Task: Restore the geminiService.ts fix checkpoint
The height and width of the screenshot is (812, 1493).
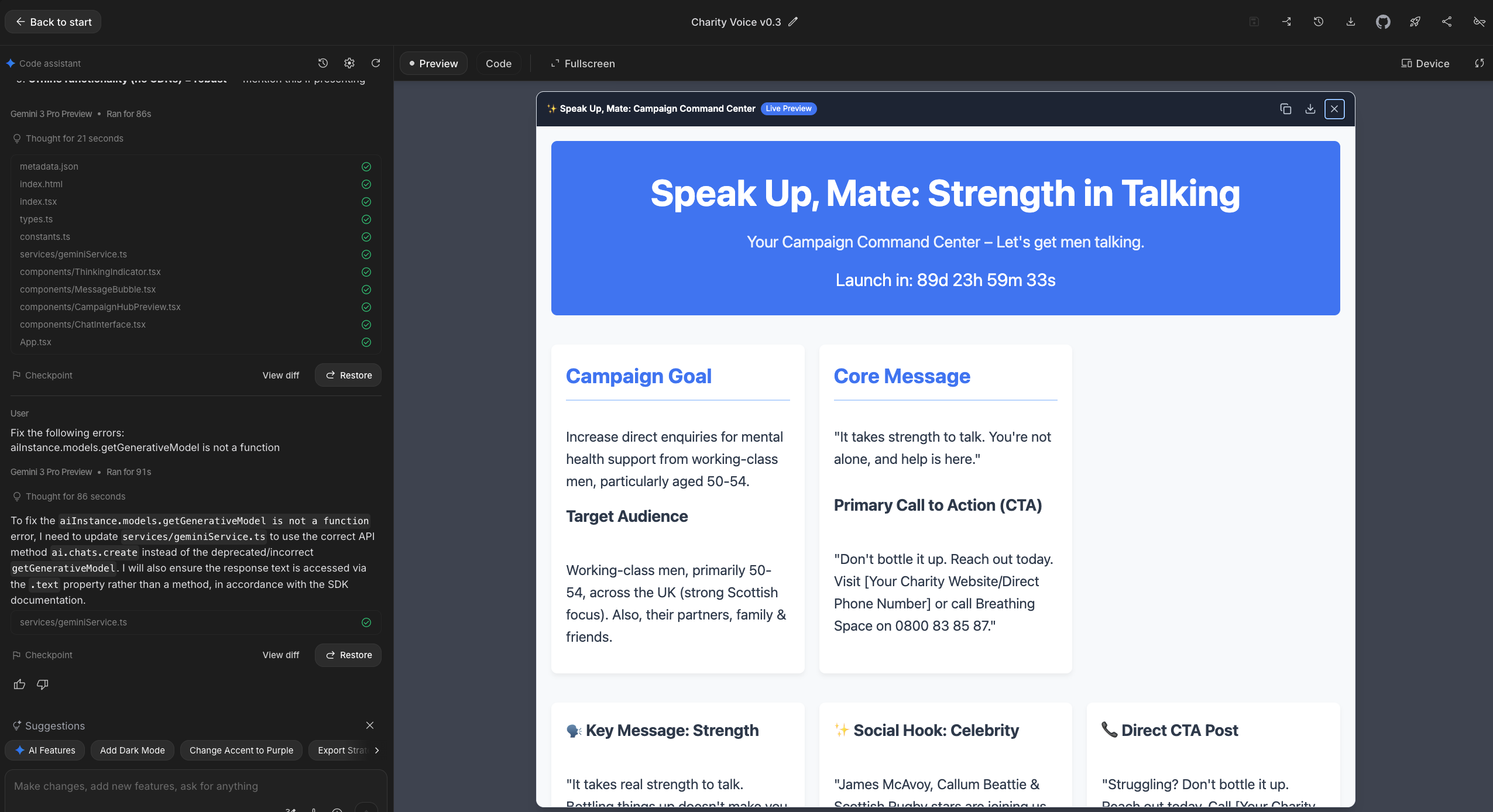Action: tap(348, 655)
